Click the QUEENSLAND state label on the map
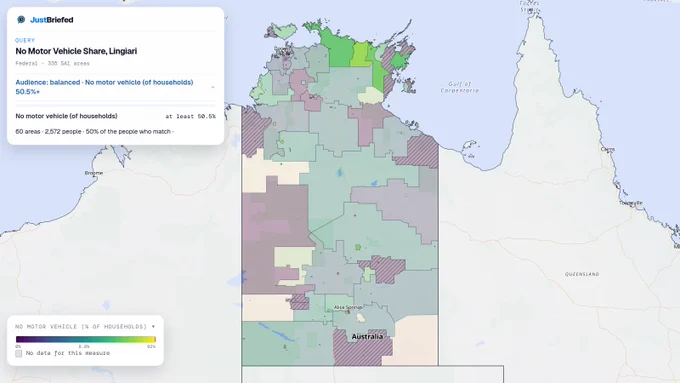The image size is (680, 383). (x=582, y=274)
